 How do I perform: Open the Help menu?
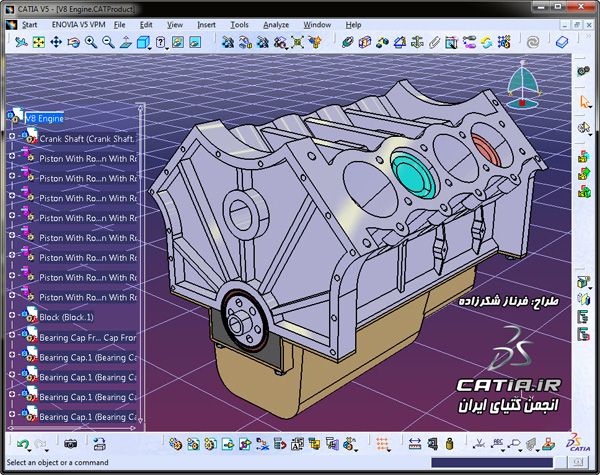point(353,25)
